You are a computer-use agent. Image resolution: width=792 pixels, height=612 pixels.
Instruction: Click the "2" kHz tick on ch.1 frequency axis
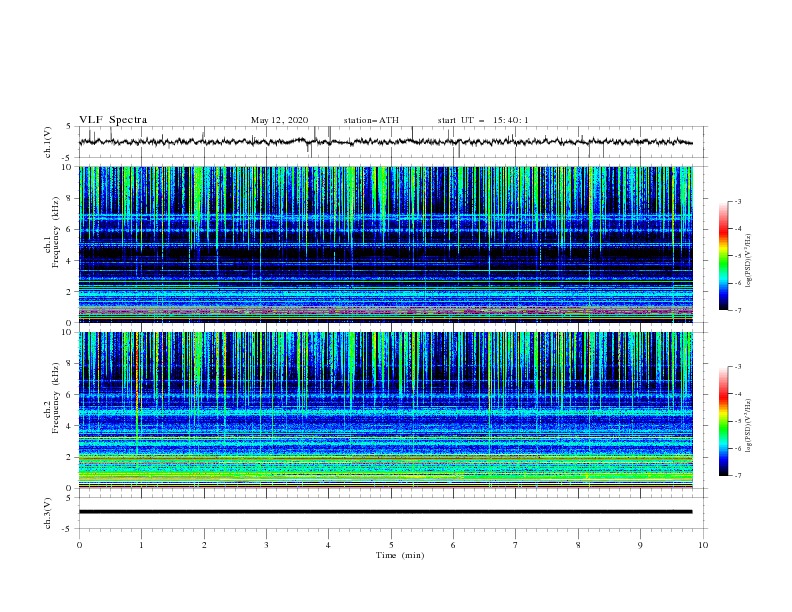pyautogui.click(x=71, y=292)
